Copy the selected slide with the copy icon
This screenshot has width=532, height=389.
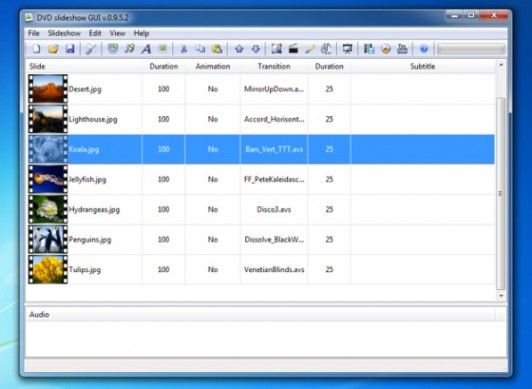click(201, 49)
